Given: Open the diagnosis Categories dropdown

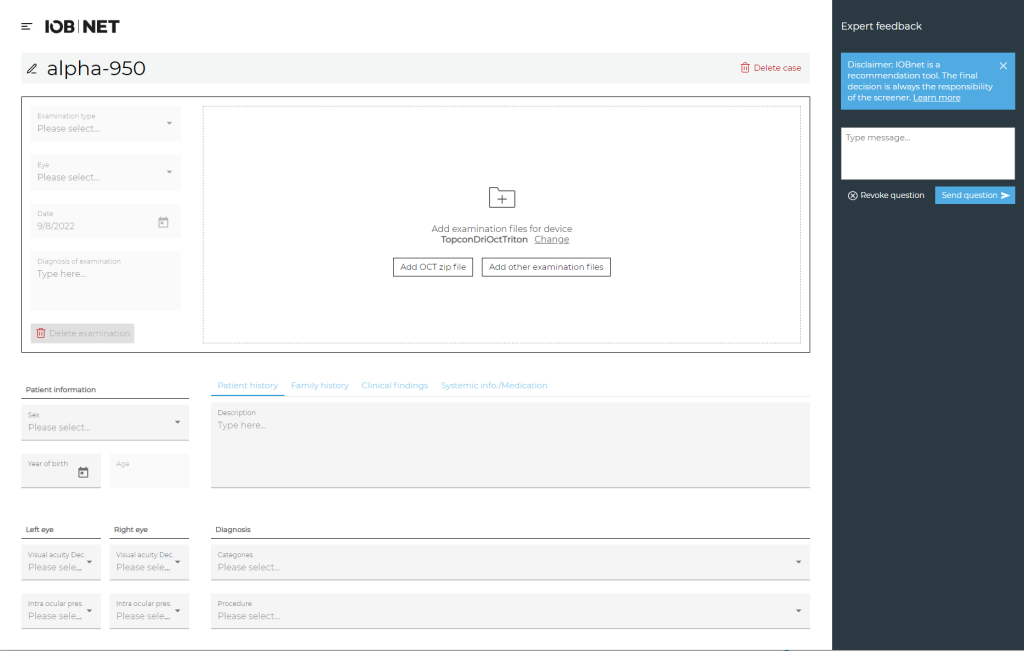Looking at the screenshot, I should (x=510, y=562).
